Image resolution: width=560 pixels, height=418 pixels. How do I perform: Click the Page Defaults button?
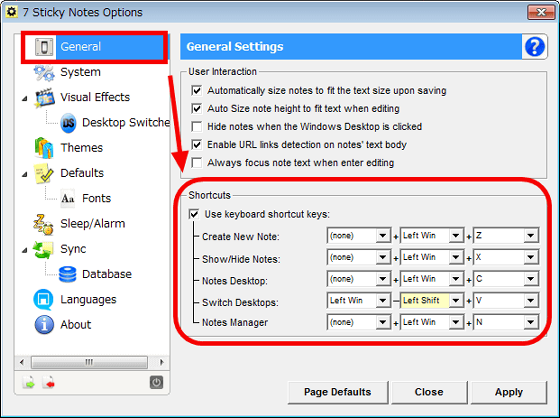pos(338,392)
